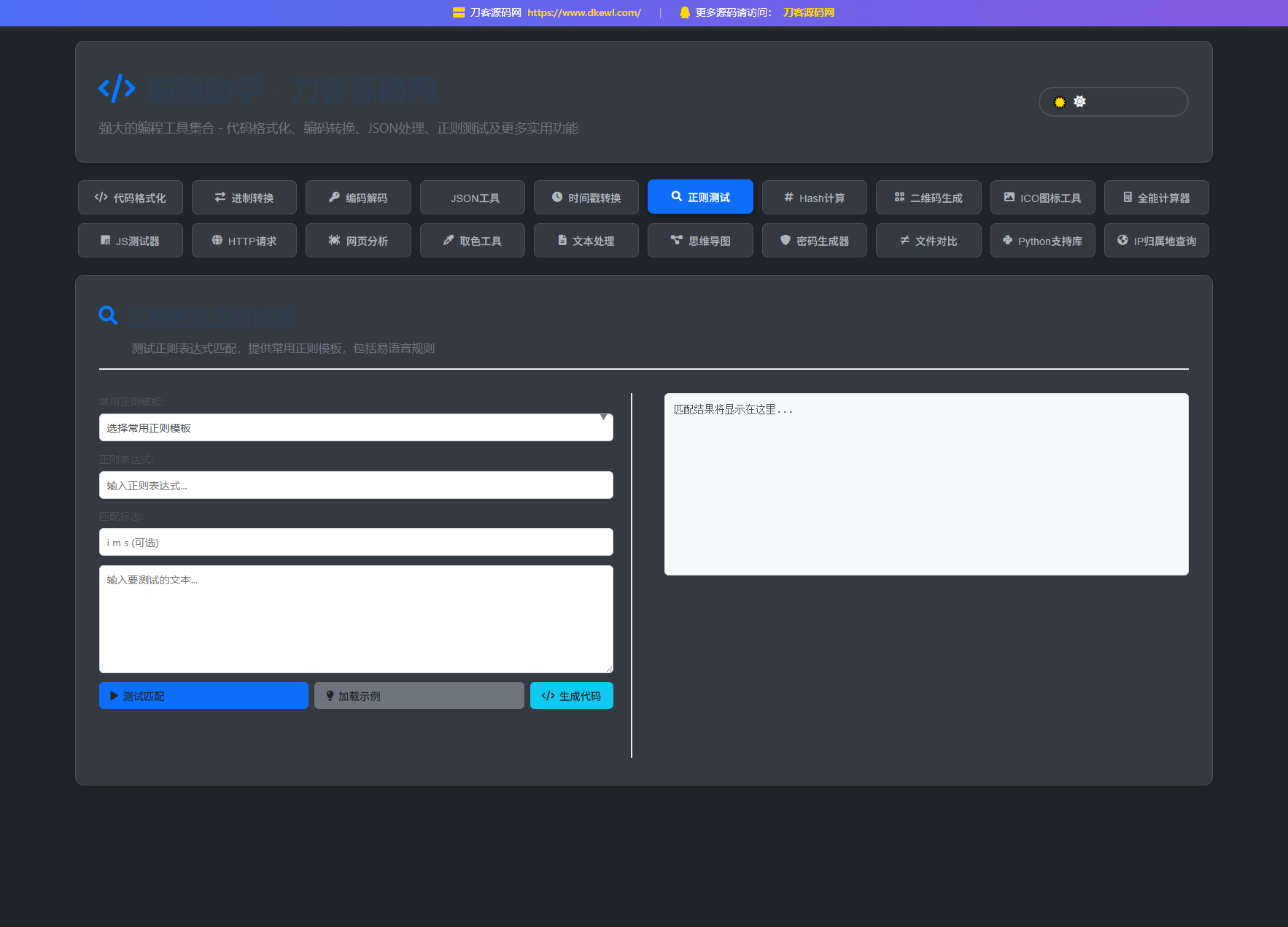Select the 取色工具 color picker tool
This screenshot has height=927, width=1288.
[x=472, y=240]
